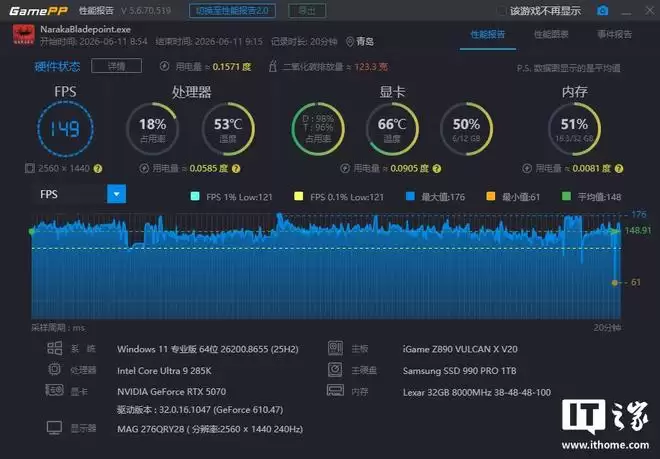Click the 123.3 克 emission value
Screen dimensions: 660x459
[371, 67]
